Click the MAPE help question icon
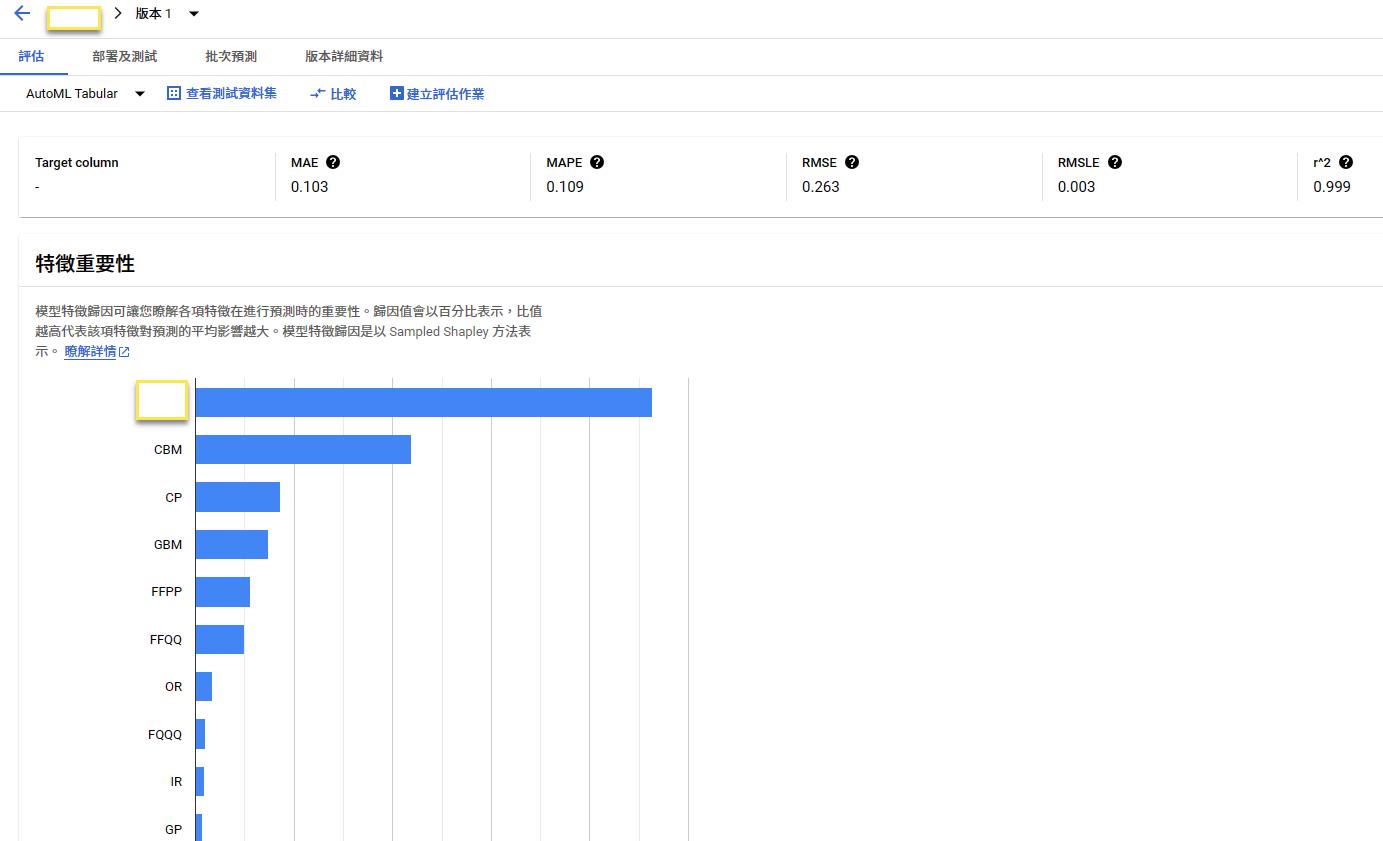The image size is (1383, 841). pos(597,162)
